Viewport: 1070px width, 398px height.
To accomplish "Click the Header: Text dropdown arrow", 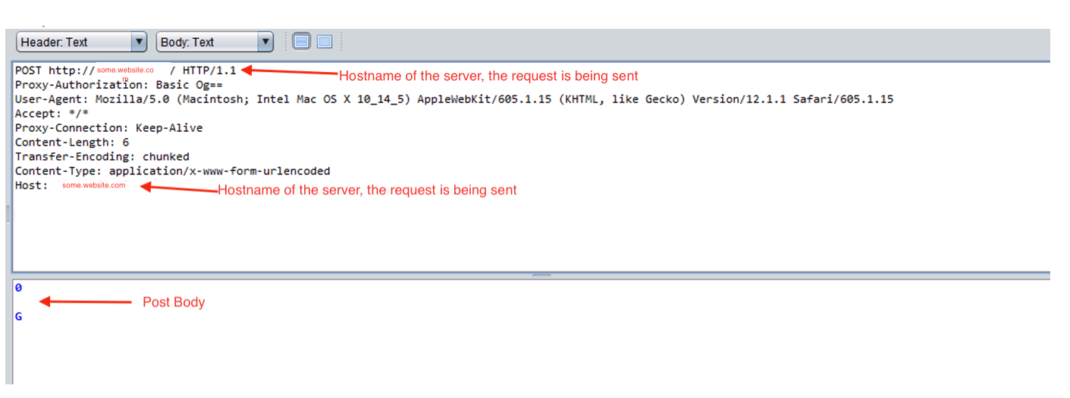I will tap(139, 42).
